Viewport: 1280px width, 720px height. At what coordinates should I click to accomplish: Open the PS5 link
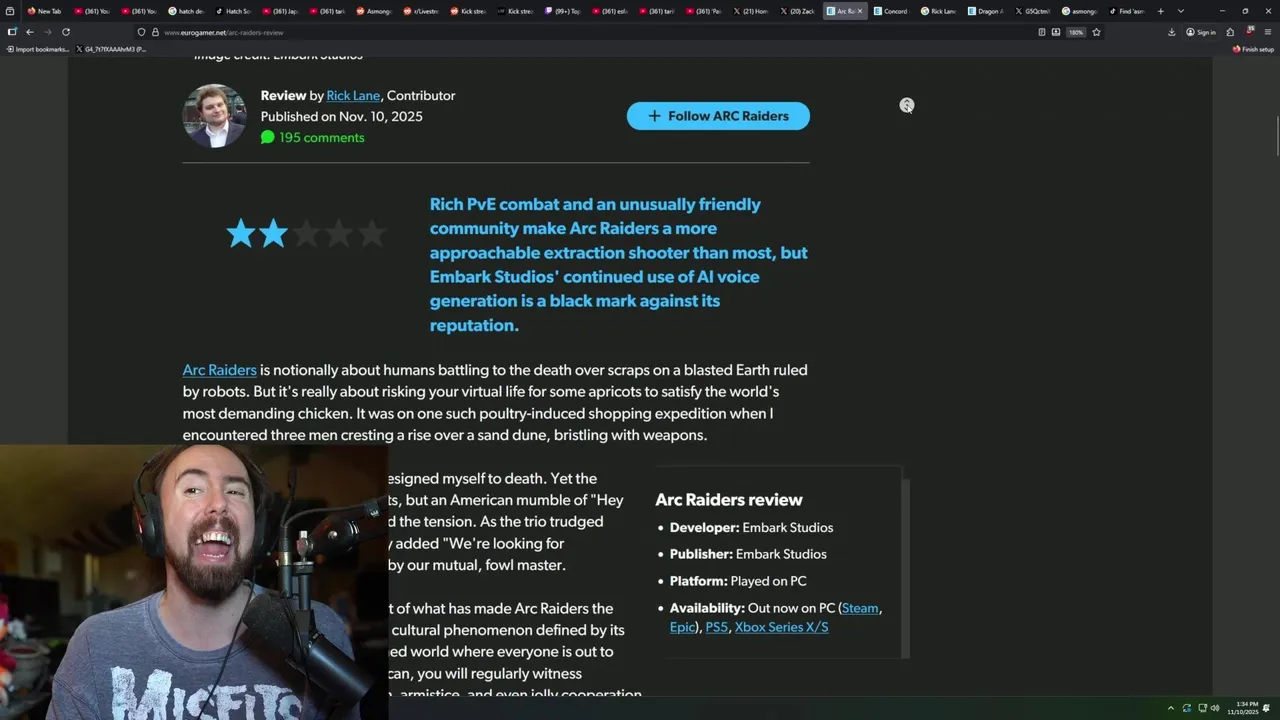pyautogui.click(x=716, y=627)
